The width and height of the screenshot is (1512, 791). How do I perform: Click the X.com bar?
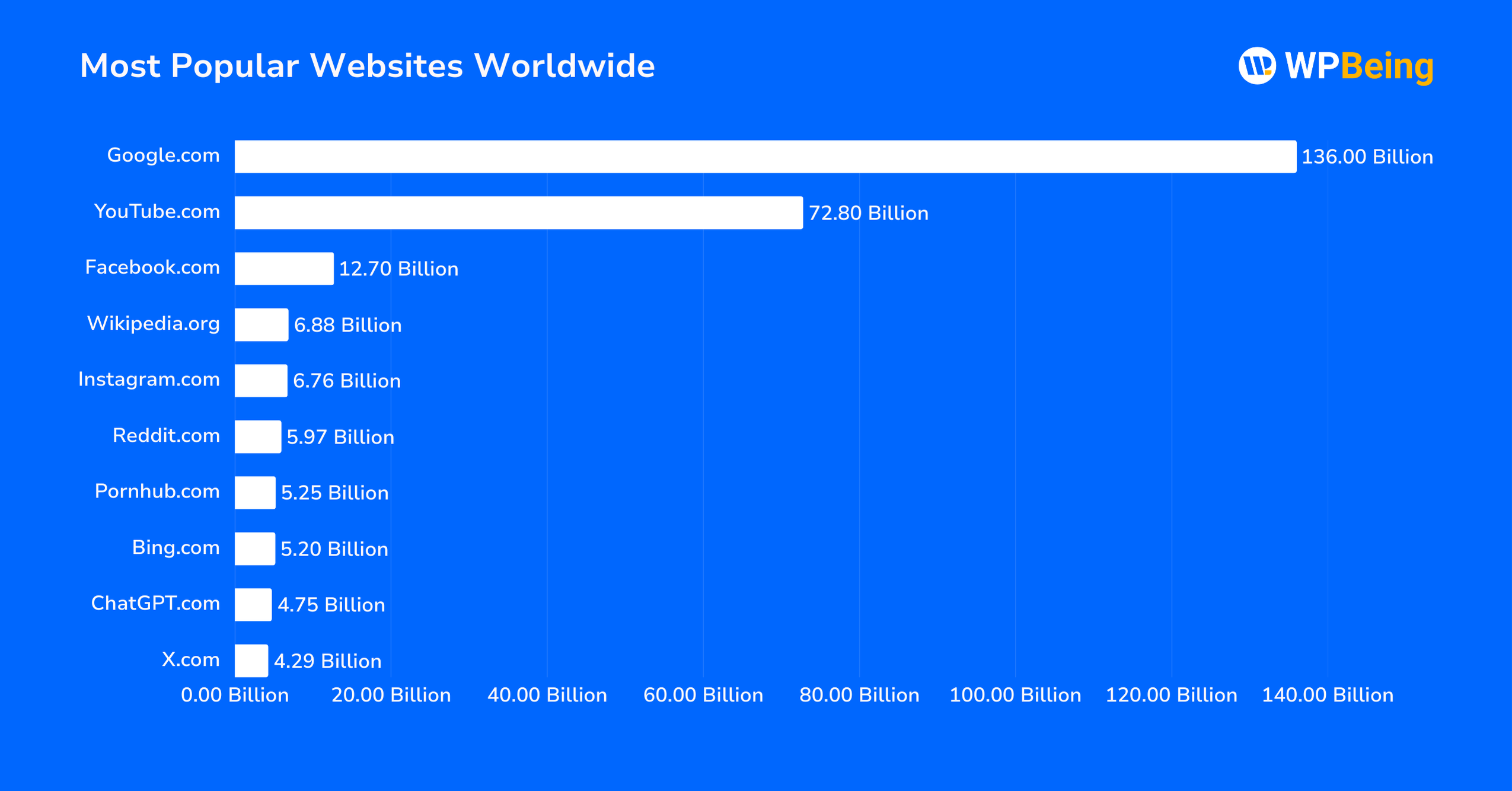pyautogui.click(x=251, y=661)
